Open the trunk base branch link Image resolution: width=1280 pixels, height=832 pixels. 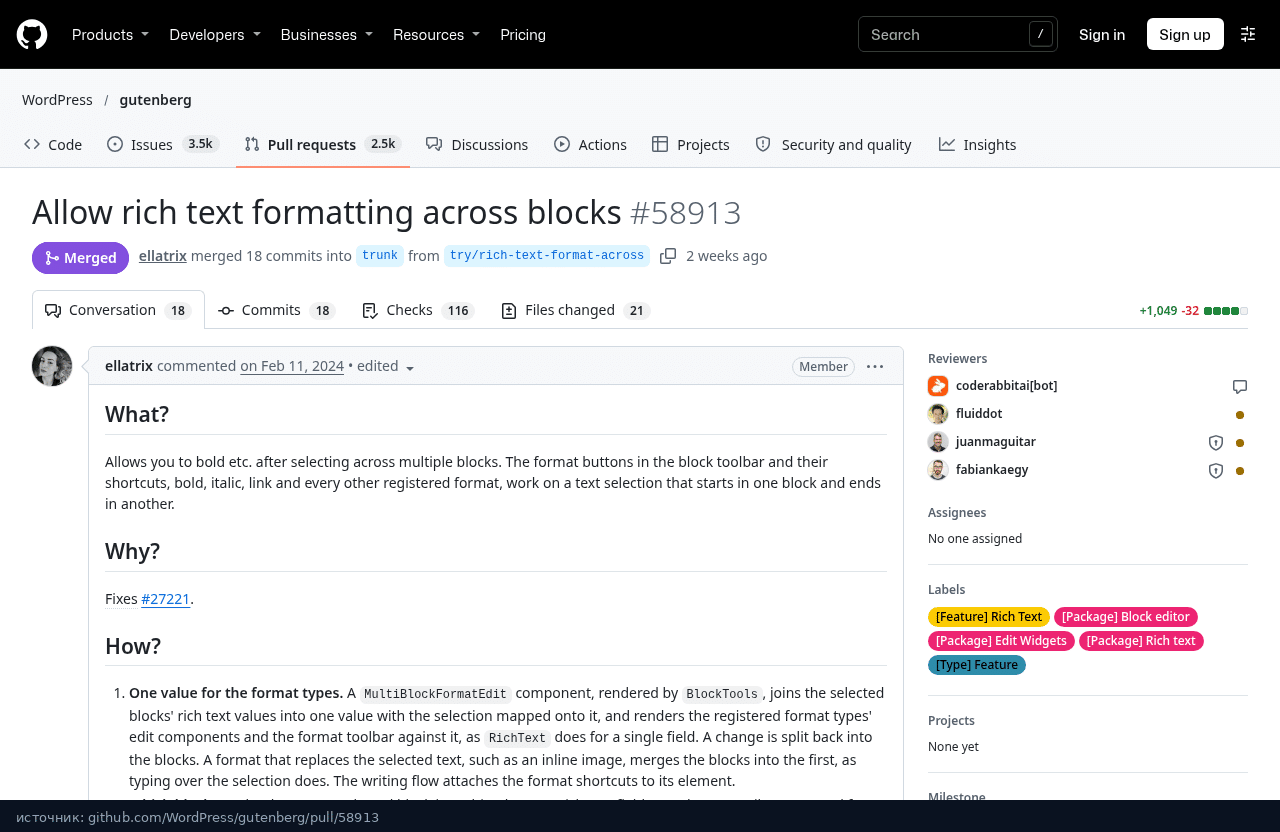click(380, 256)
